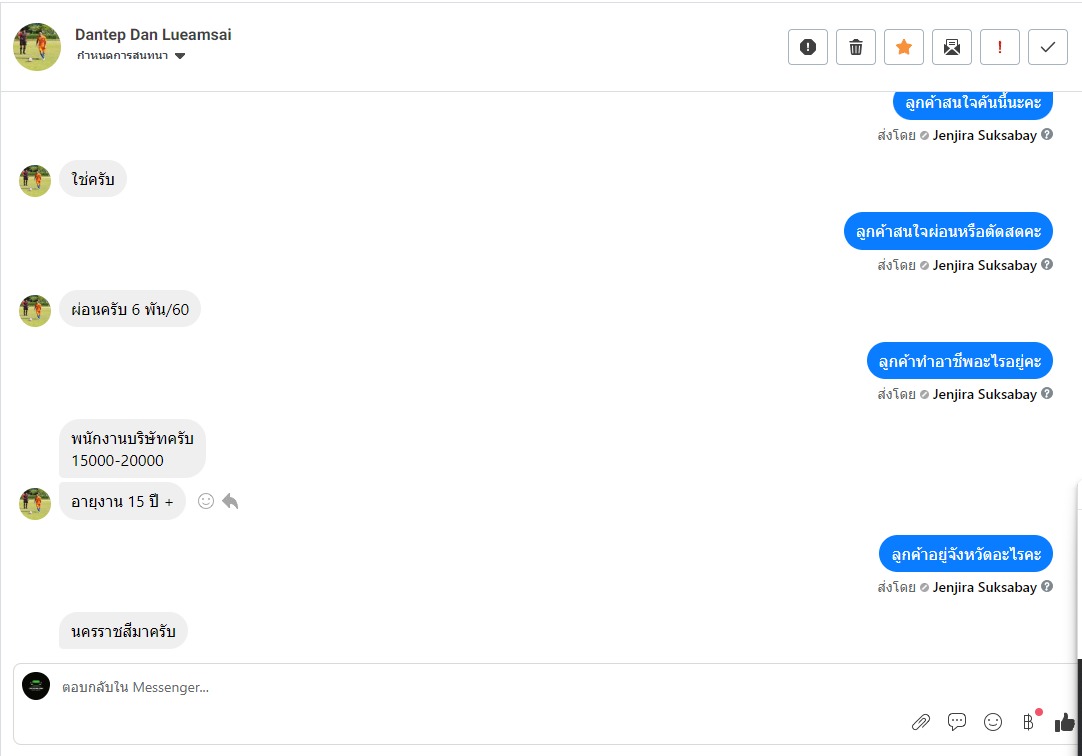The image size is (1082, 756).
Task: Reply to the อายุงาน 15 ปี message arrow
Action: (x=230, y=501)
